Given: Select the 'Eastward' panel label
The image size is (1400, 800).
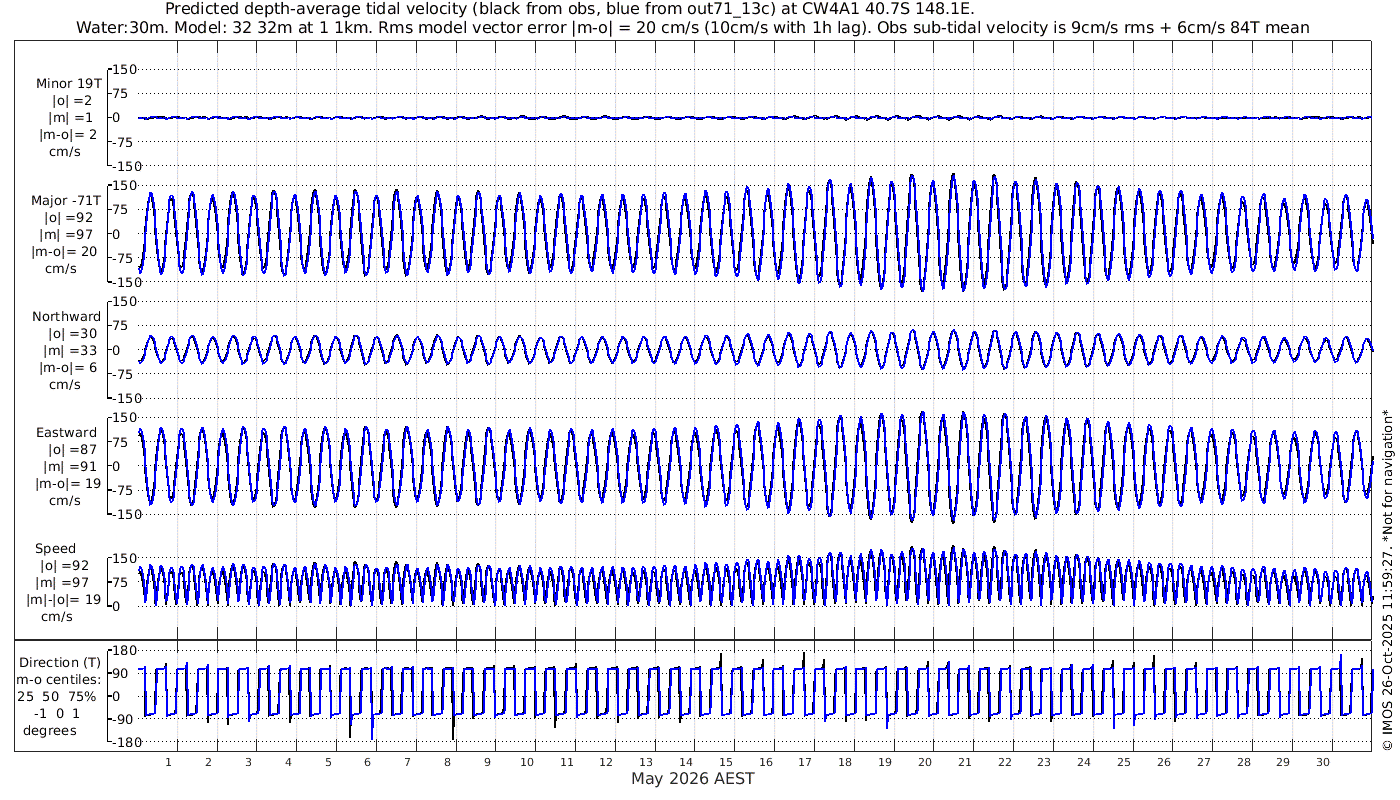Looking at the screenshot, I should tap(67, 433).
